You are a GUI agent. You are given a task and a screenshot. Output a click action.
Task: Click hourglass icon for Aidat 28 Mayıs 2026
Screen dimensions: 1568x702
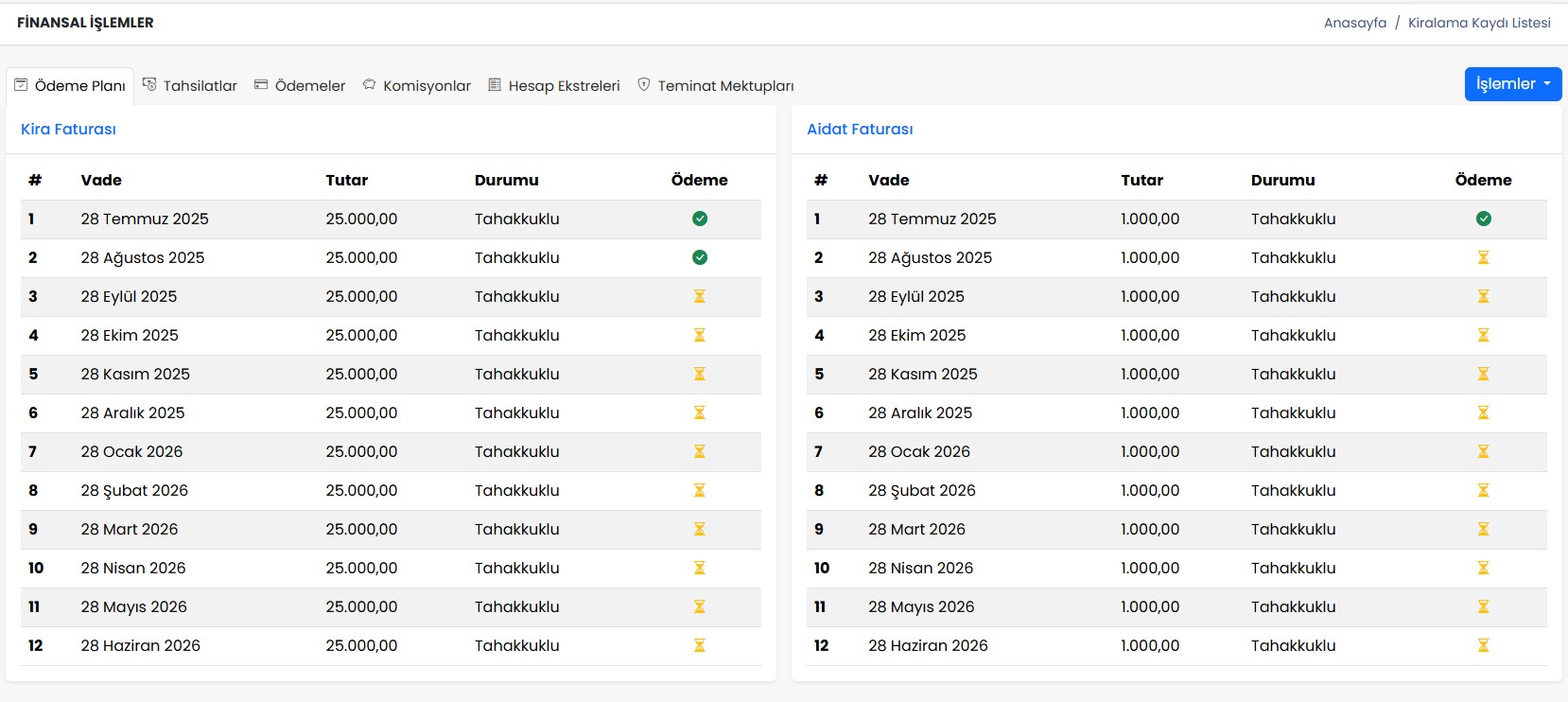[1483, 606]
